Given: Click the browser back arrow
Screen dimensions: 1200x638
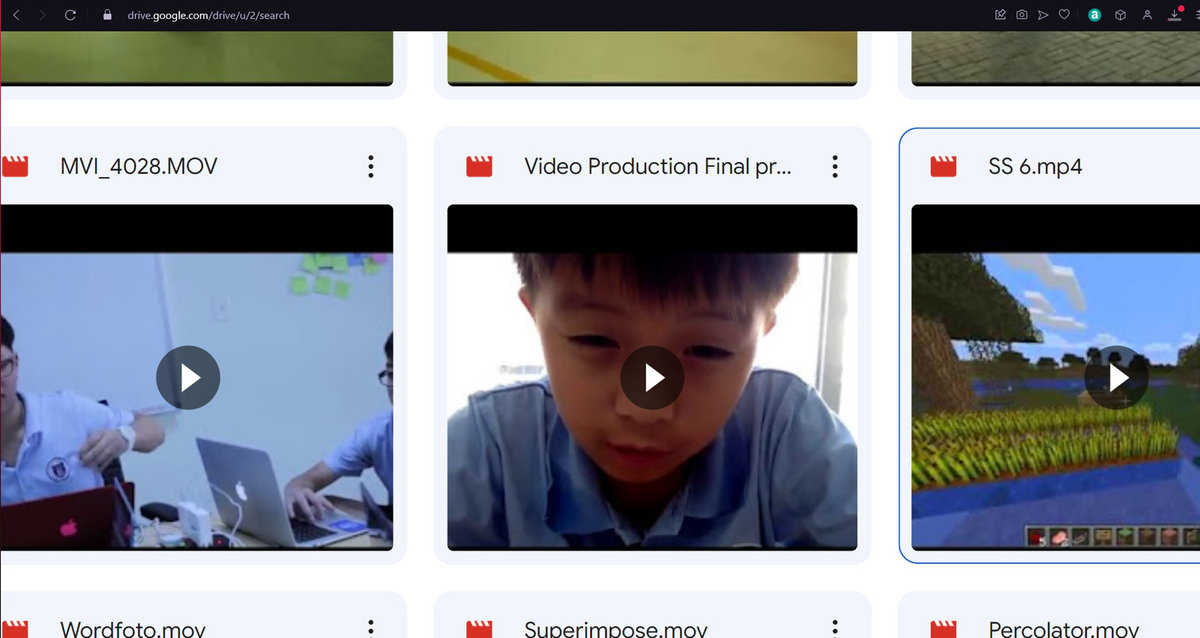Looking at the screenshot, I should (x=16, y=15).
